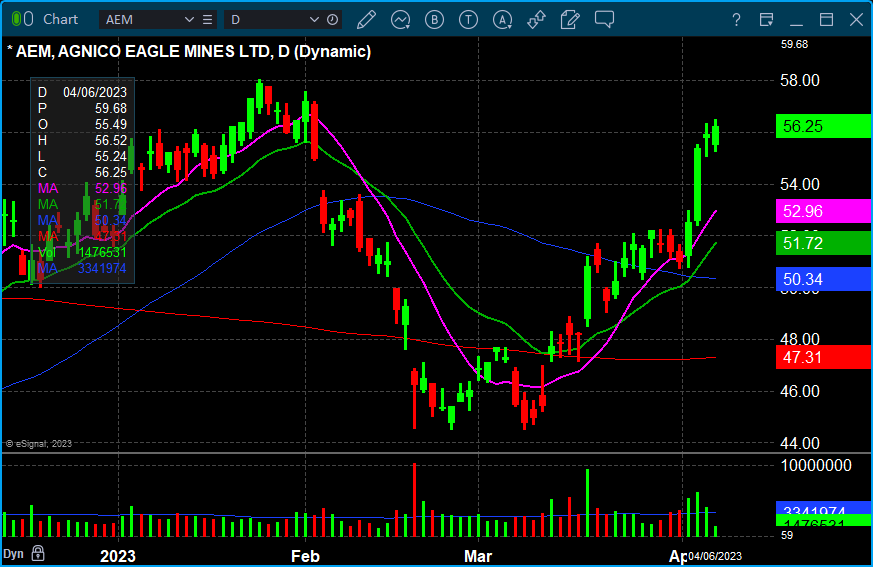Click the speech bubble comment icon

click(604, 19)
